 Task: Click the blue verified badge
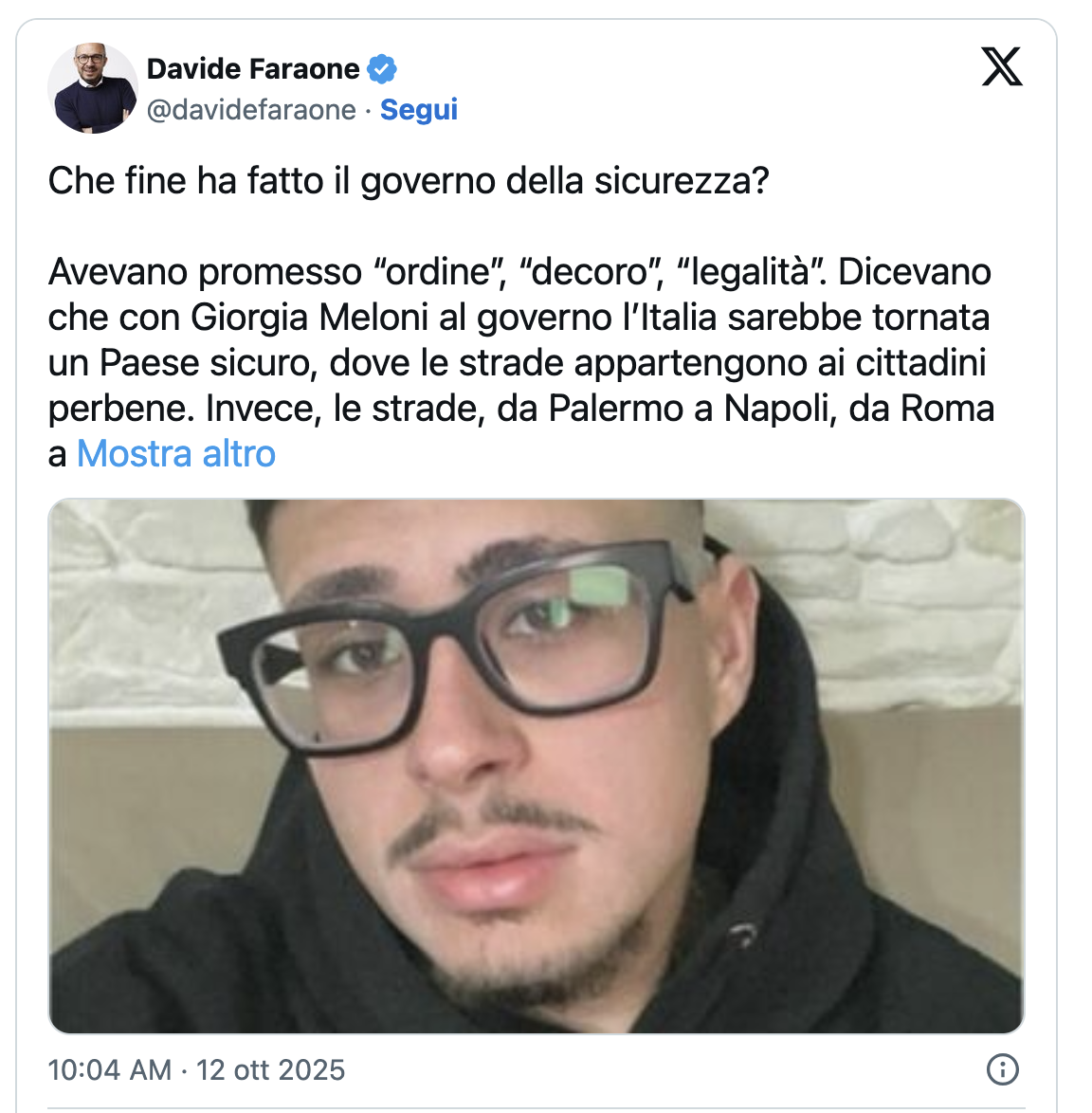(x=382, y=69)
